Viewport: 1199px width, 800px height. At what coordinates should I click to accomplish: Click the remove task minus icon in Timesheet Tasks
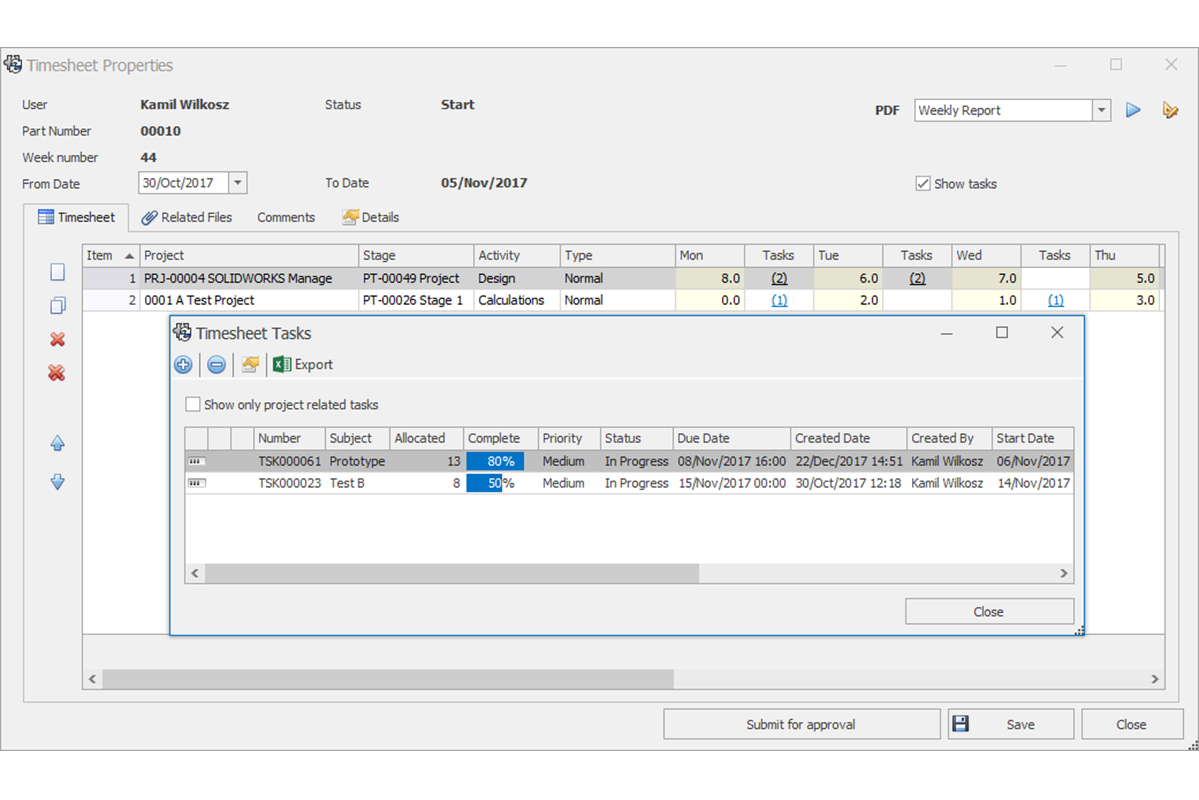point(216,365)
